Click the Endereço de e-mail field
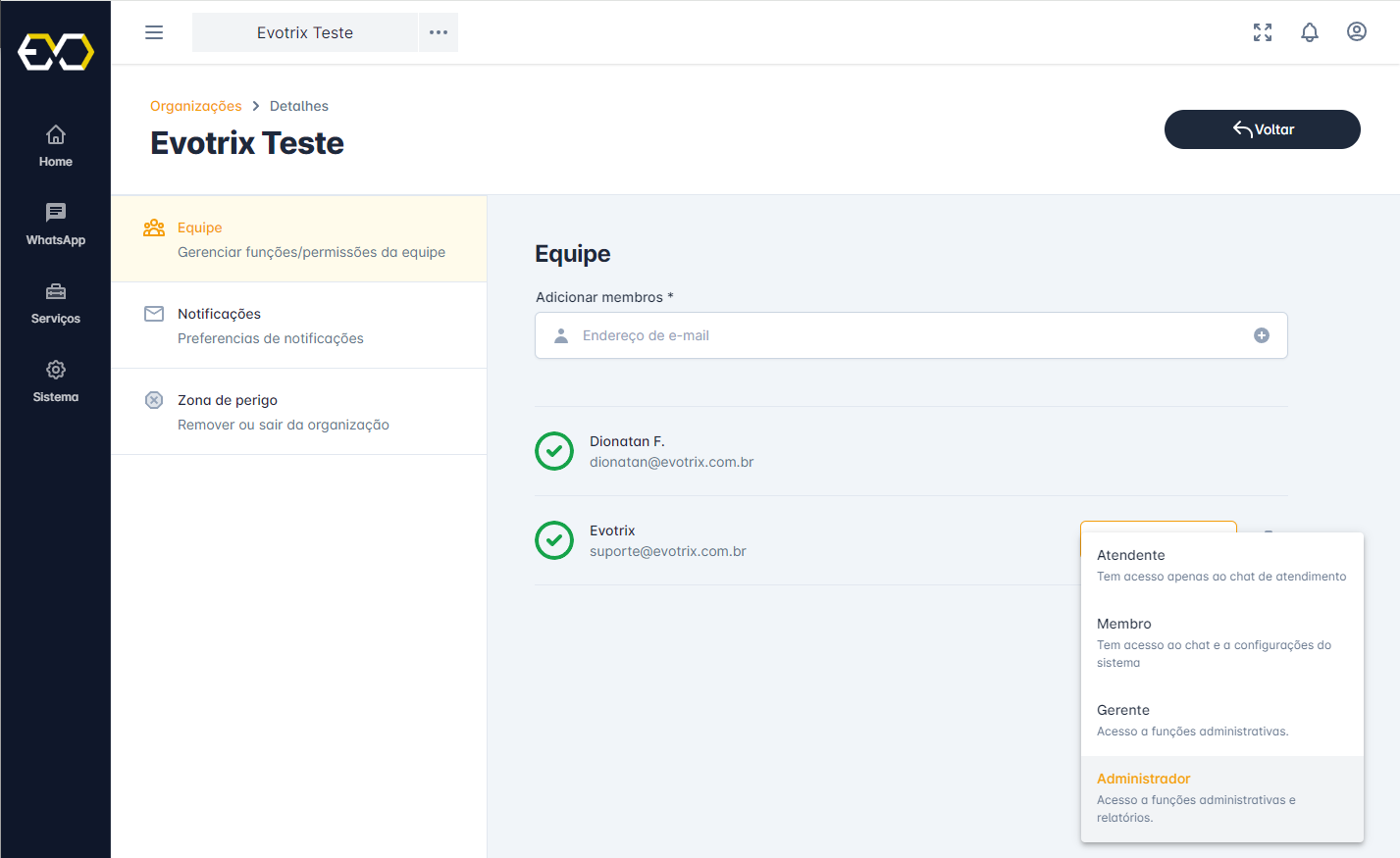Image resolution: width=1400 pixels, height=858 pixels. tap(903, 335)
